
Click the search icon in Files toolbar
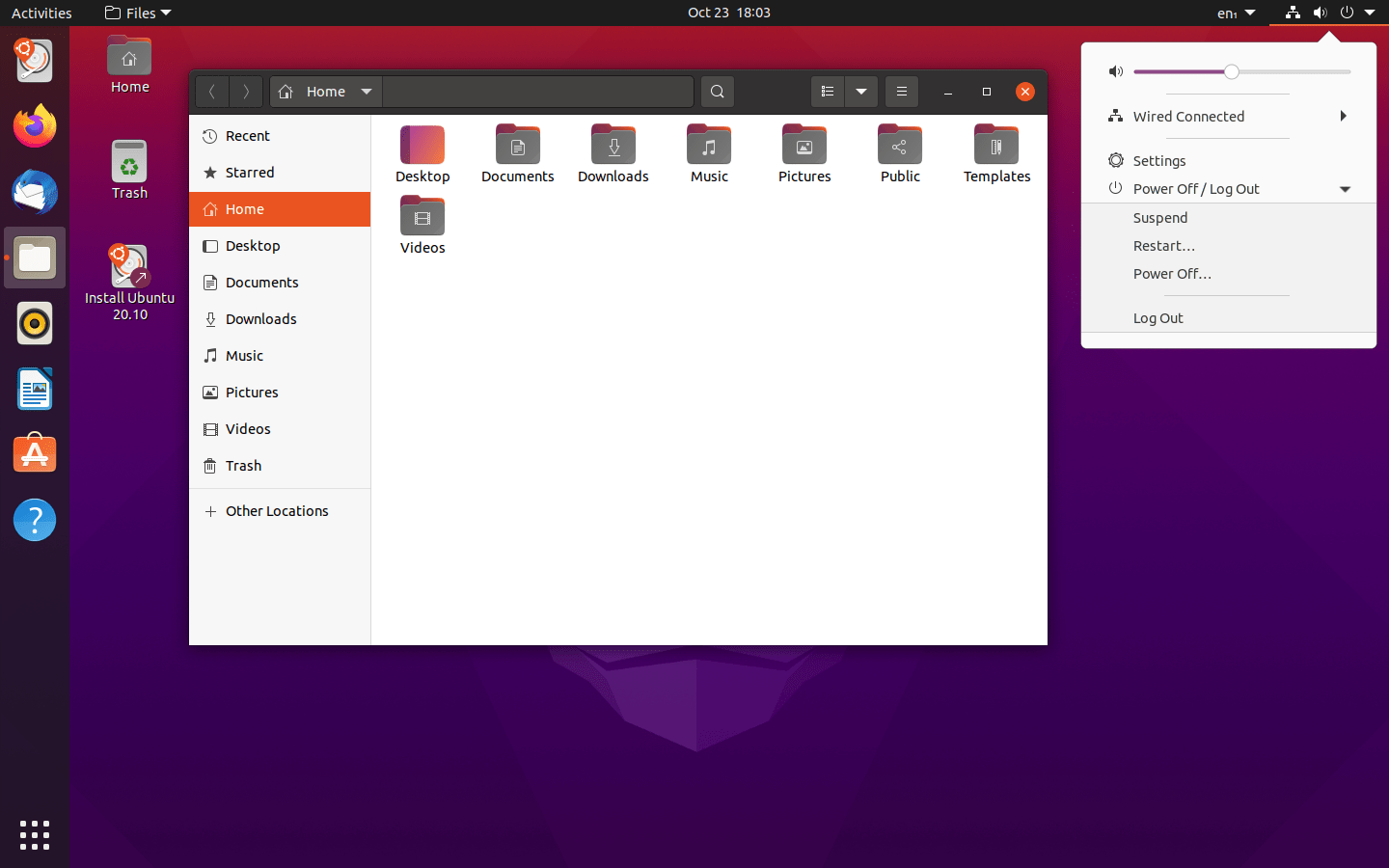(717, 92)
